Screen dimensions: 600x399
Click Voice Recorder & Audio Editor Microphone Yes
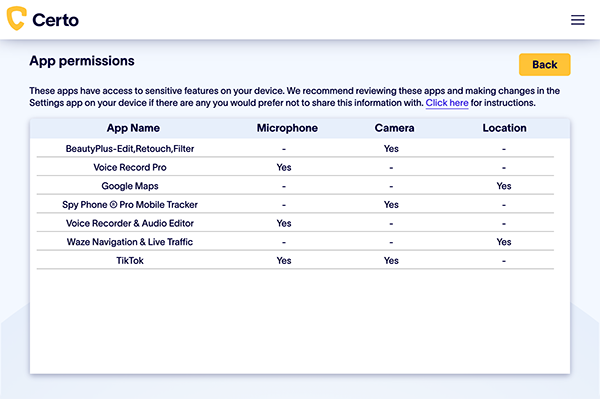click(284, 223)
